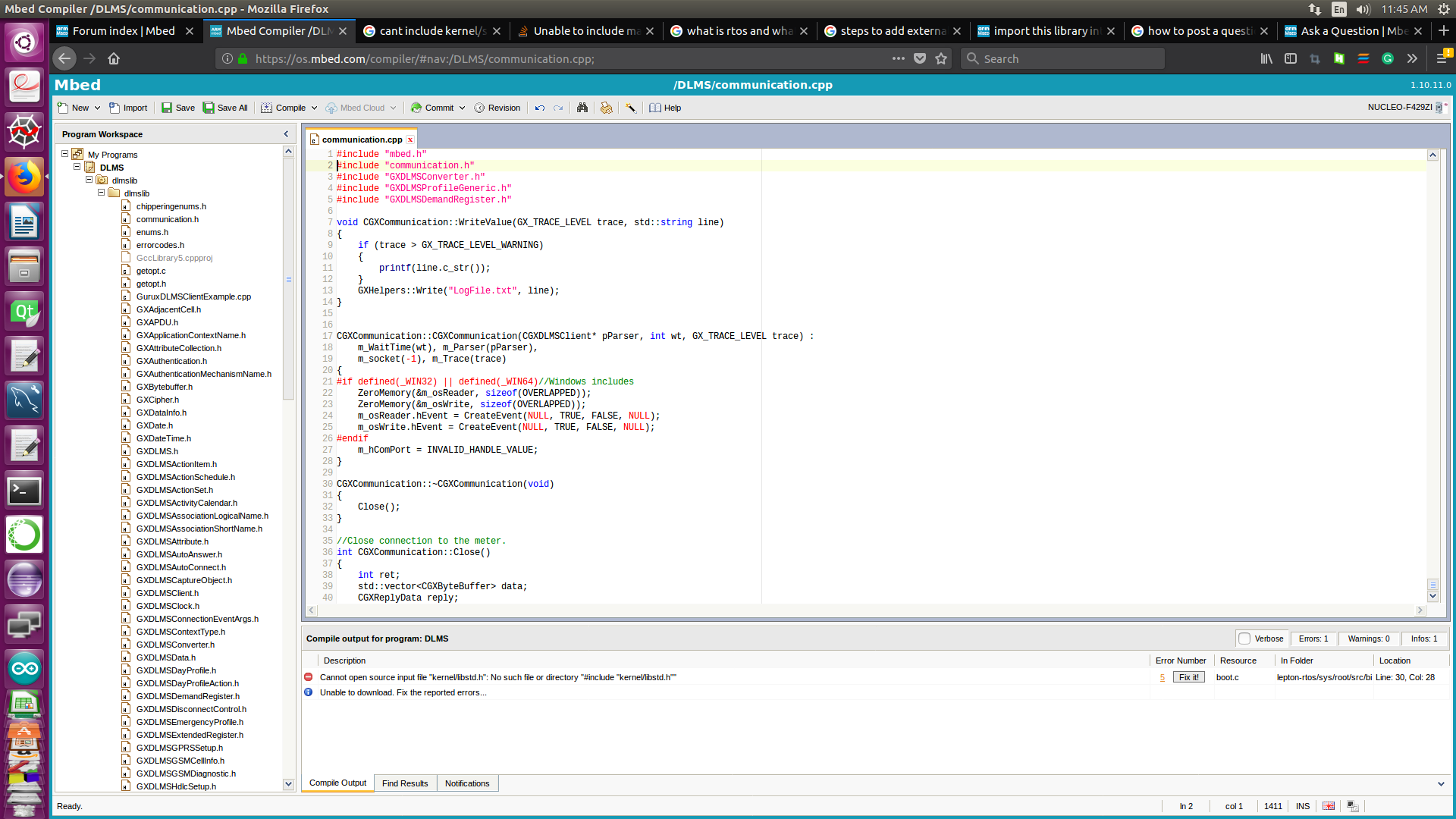This screenshot has height=819, width=1456.
Task: Open the binoculars Find tool
Action: click(x=582, y=108)
